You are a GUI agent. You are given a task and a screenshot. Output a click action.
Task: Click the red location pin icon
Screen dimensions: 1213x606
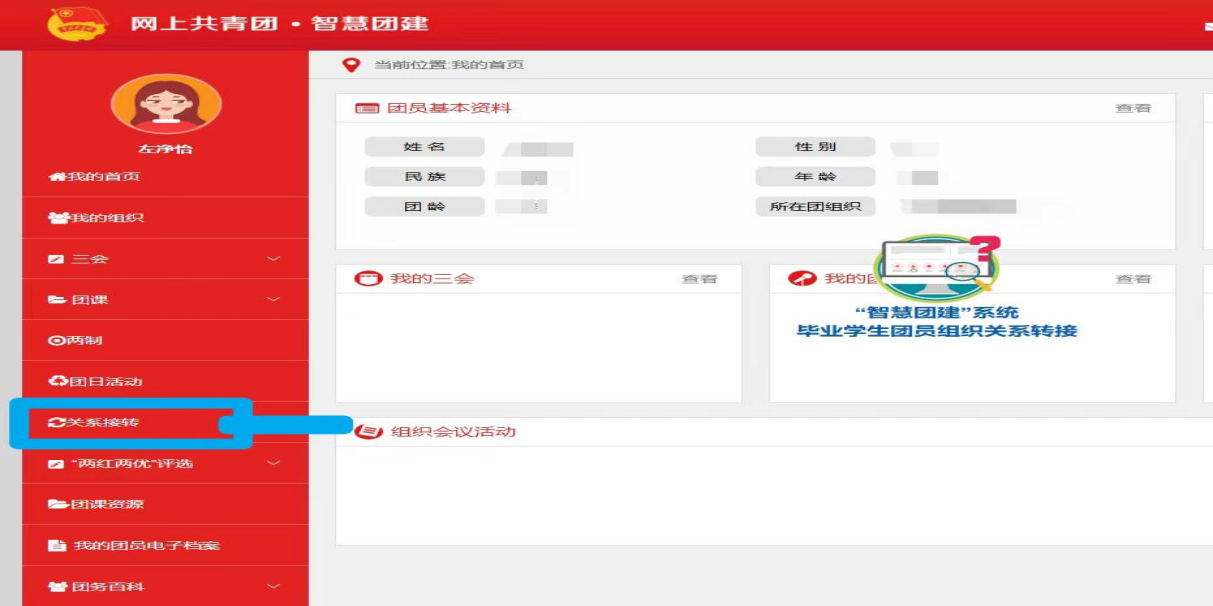(351, 65)
